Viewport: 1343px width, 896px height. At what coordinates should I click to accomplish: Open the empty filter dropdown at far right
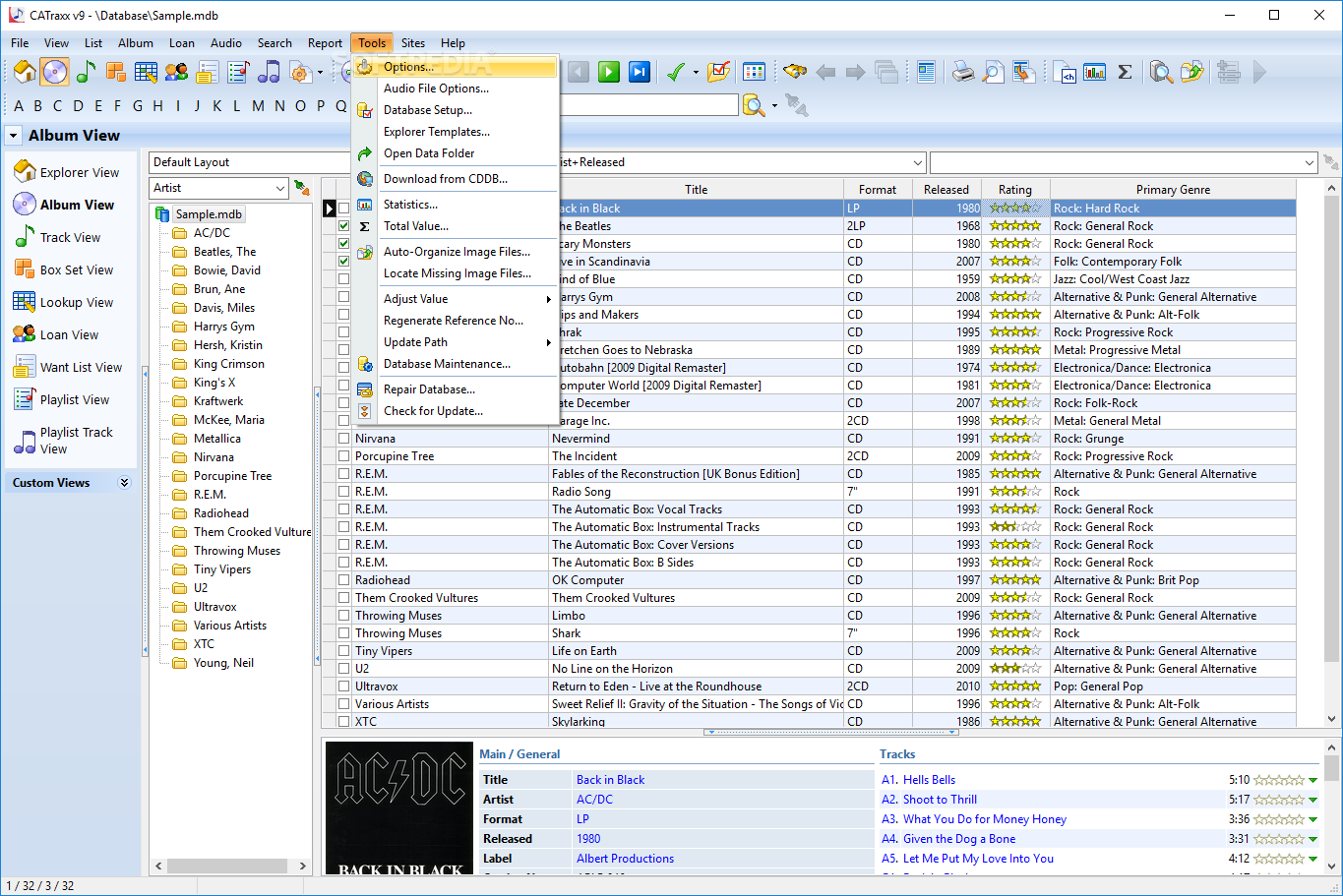[1309, 162]
